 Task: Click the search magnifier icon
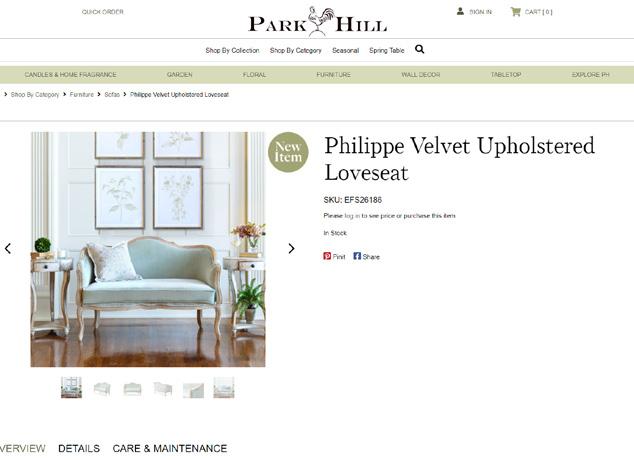pyautogui.click(x=419, y=49)
